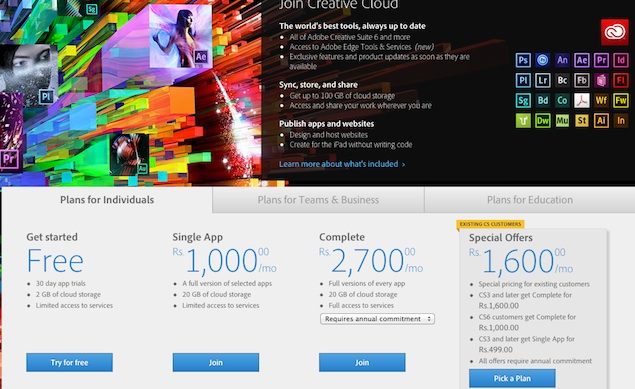Click the Photoshop Ps icon
This screenshot has height=389, width=635.
pos(523,60)
